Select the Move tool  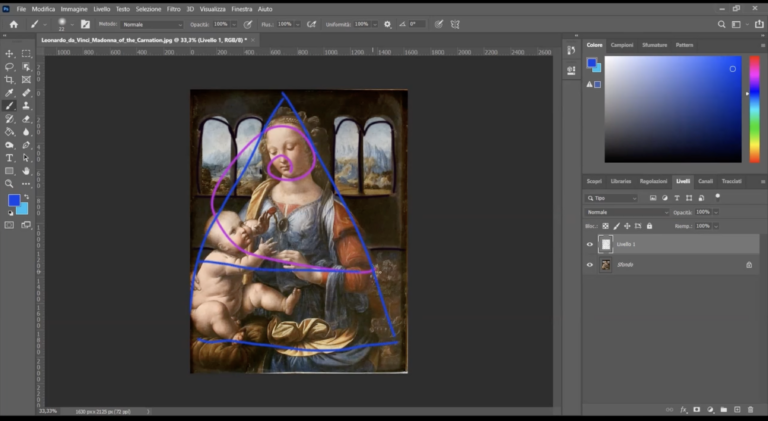[x=10, y=53]
